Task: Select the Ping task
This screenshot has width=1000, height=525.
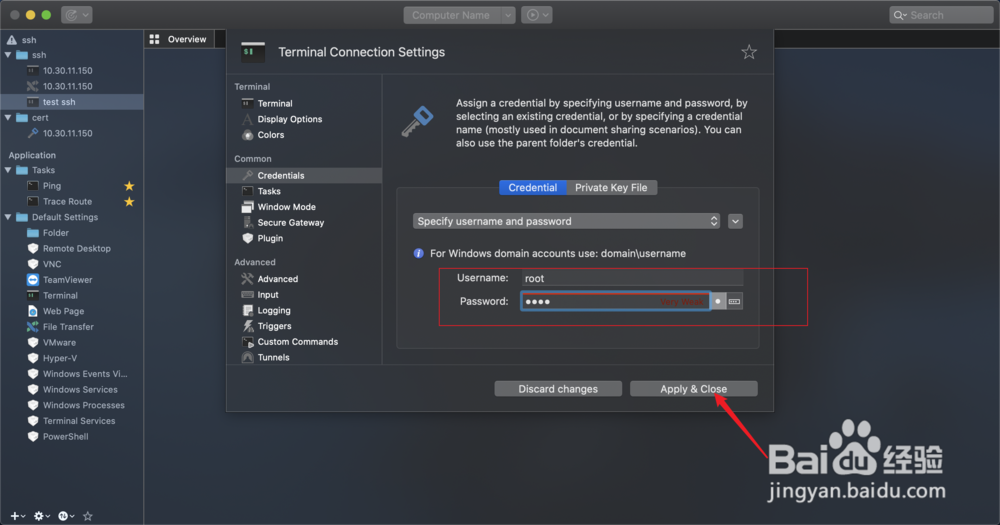Action: coord(52,186)
